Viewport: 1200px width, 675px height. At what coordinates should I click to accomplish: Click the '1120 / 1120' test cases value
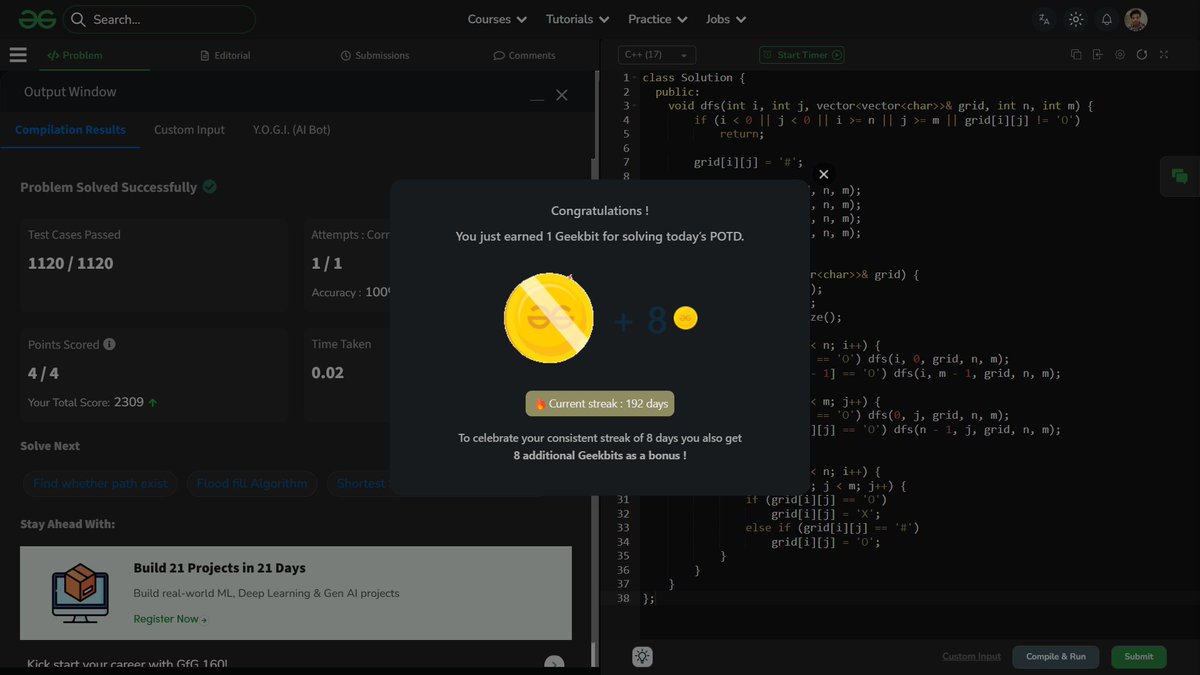[x=70, y=263]
